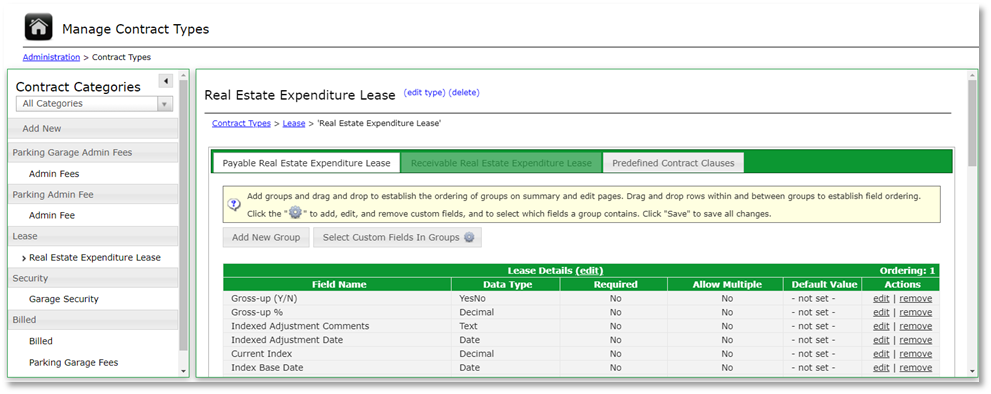
Task: Click the Data Type column header
Action: (506, 285)
